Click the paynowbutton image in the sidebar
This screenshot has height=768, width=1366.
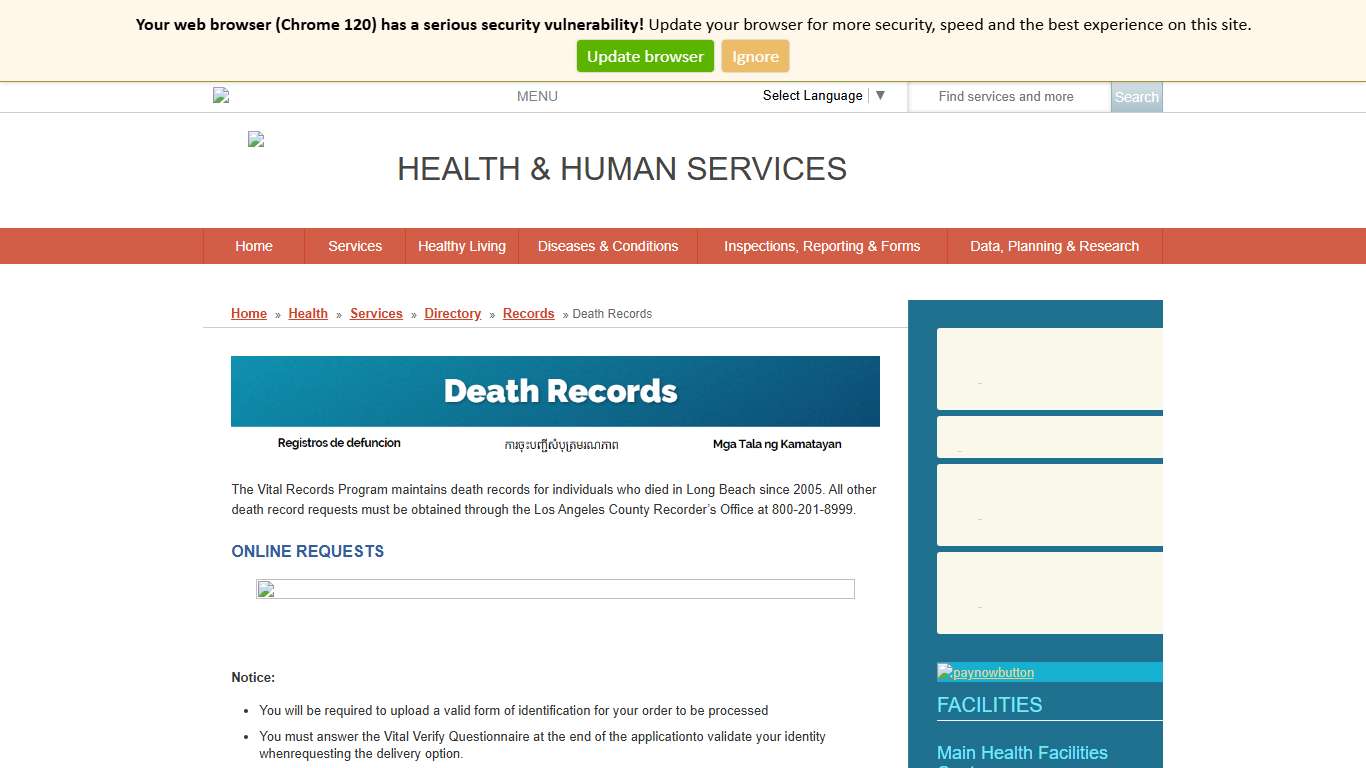[x=985, y=672]
